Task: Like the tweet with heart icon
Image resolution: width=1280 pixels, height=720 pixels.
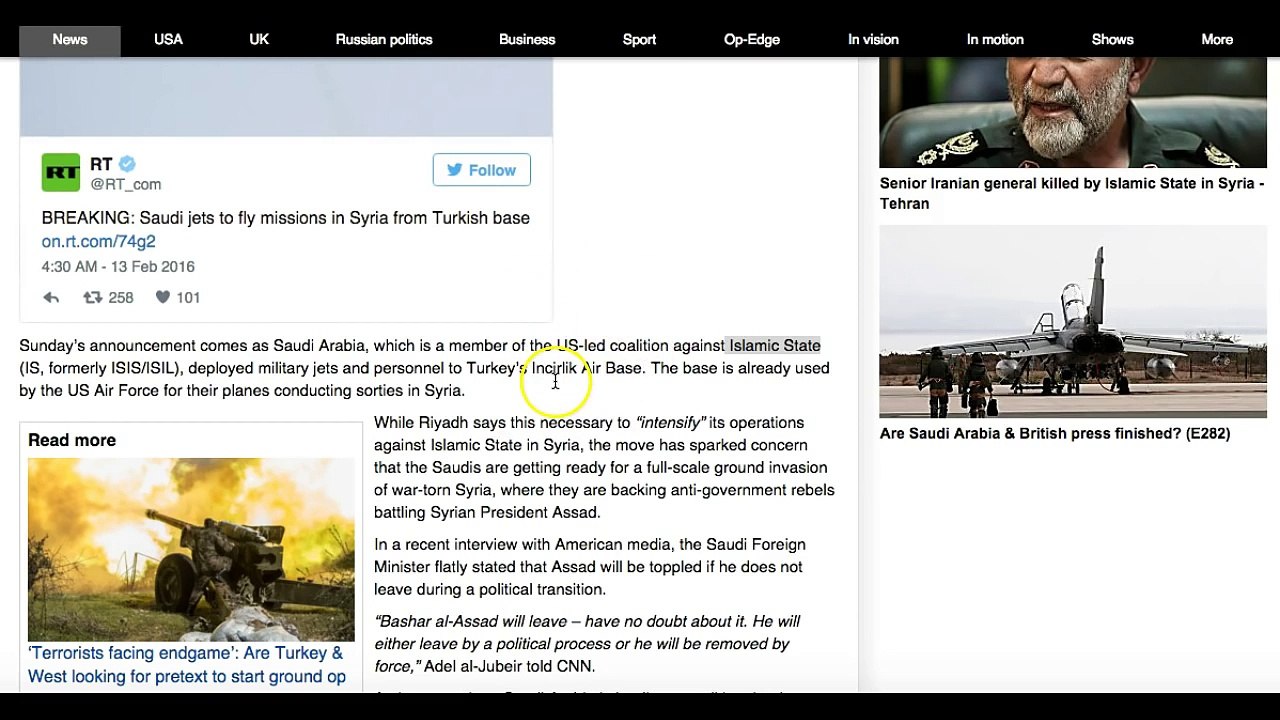Action: (x=163, y=297)
